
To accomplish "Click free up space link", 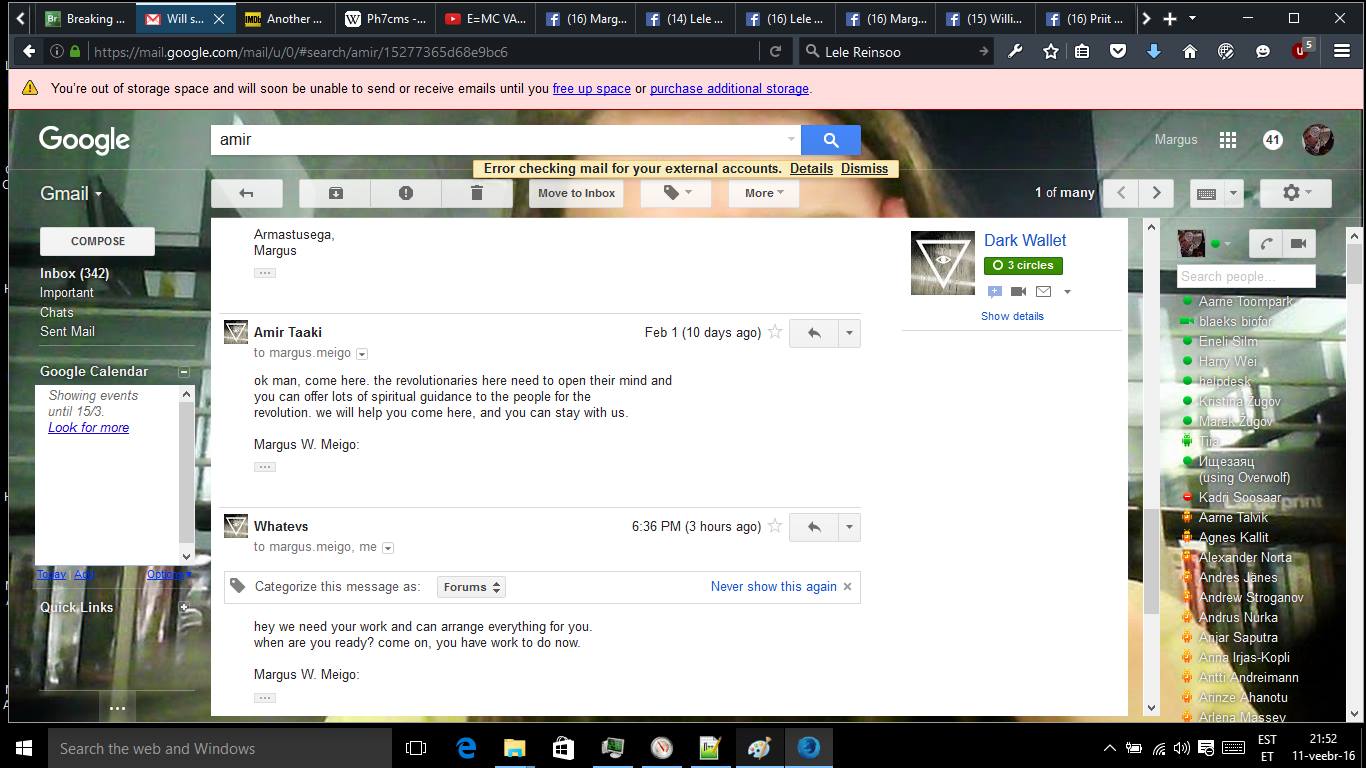I will coord(592,89).
